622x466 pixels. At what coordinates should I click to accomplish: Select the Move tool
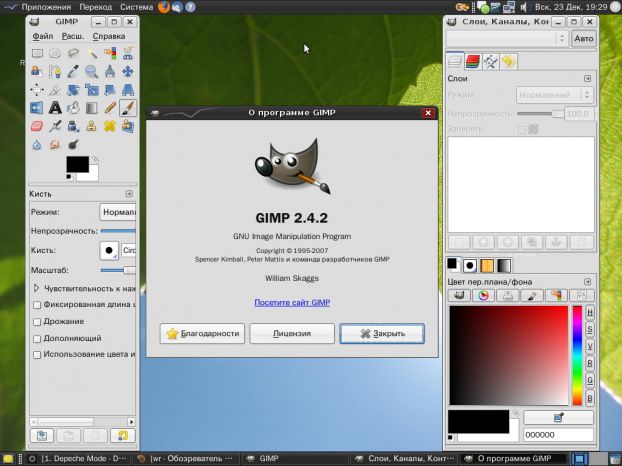click(128, 71)
